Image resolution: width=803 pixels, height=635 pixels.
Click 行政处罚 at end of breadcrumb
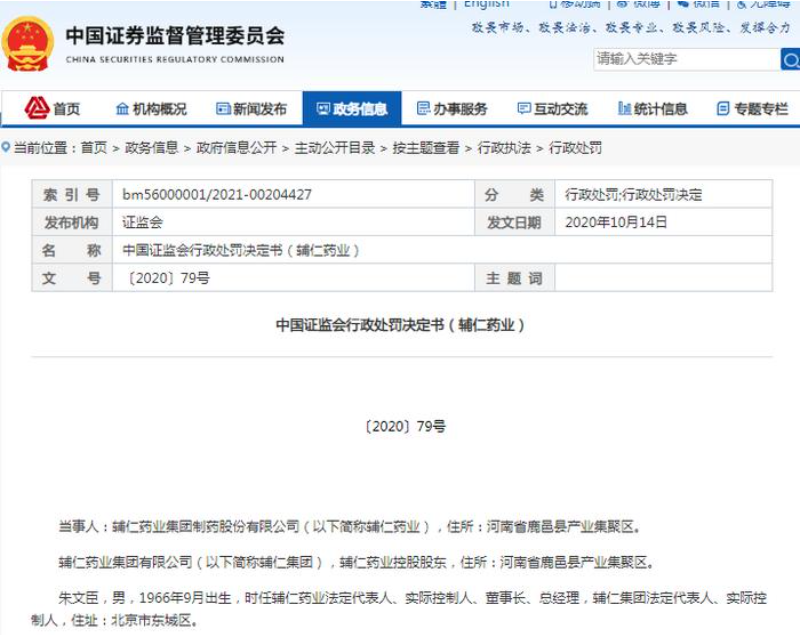point(576,148)
